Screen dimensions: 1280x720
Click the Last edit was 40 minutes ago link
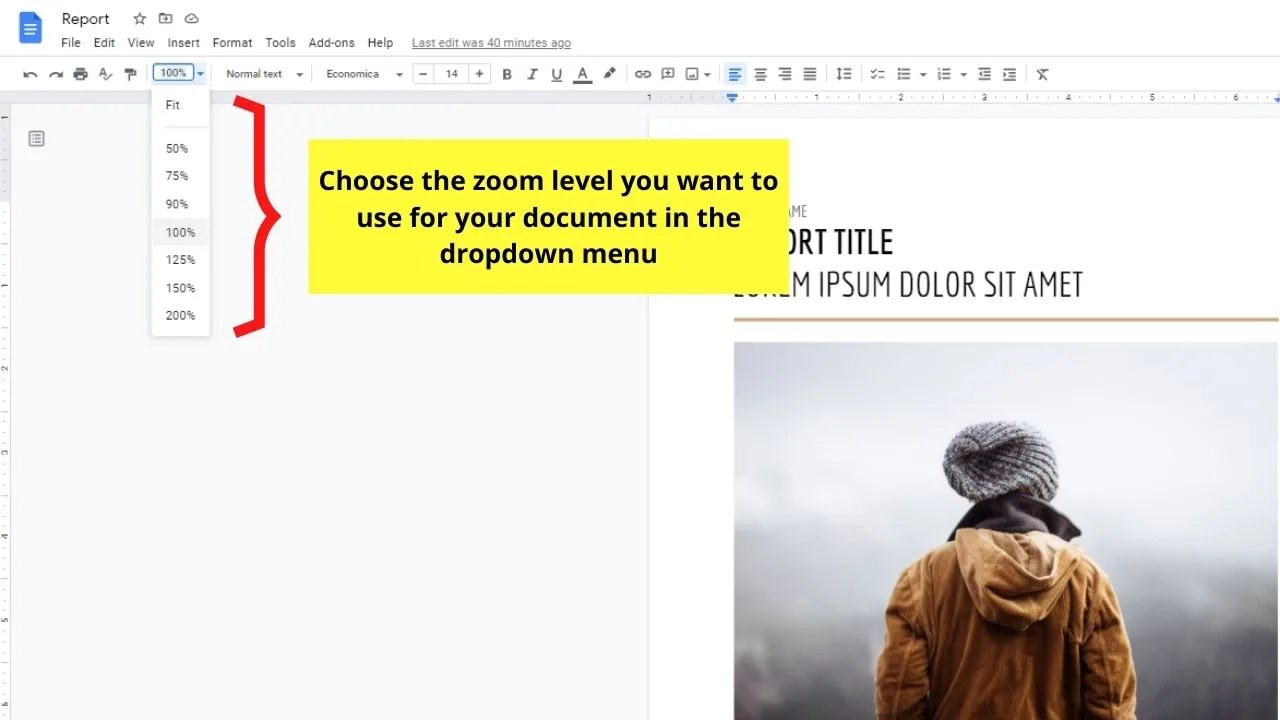pos(491,42)
